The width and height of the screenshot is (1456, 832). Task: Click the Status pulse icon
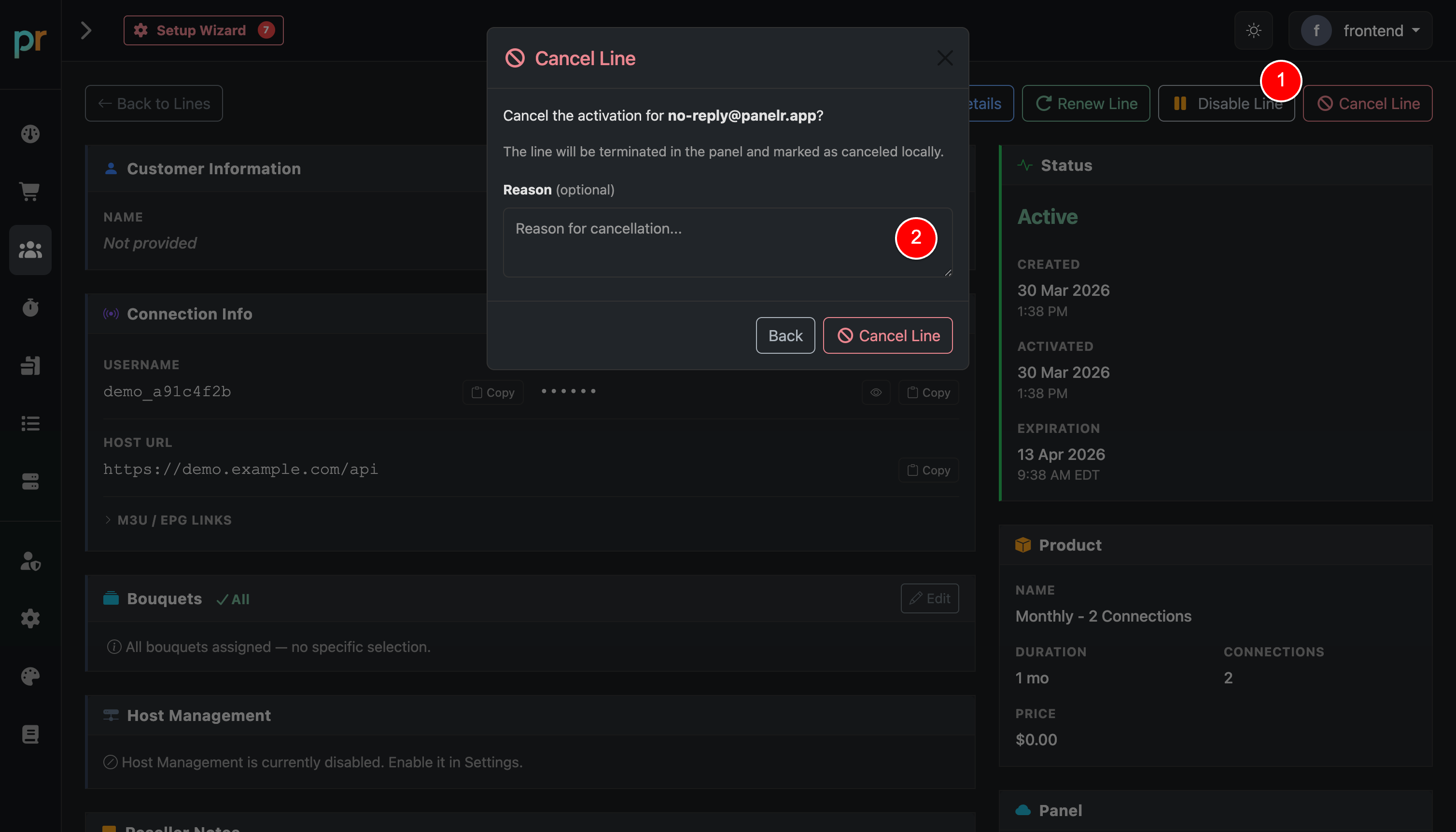pyautogui.click(x=1025, y=165)
